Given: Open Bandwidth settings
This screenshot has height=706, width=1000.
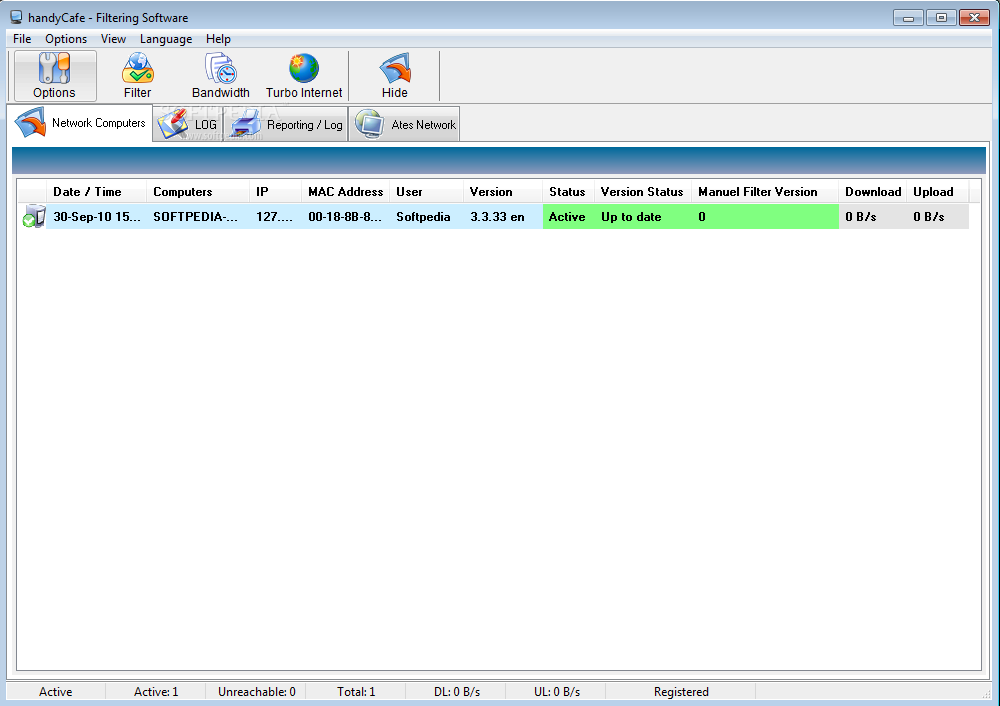Looking at the screenshot, I should (221, 76).
